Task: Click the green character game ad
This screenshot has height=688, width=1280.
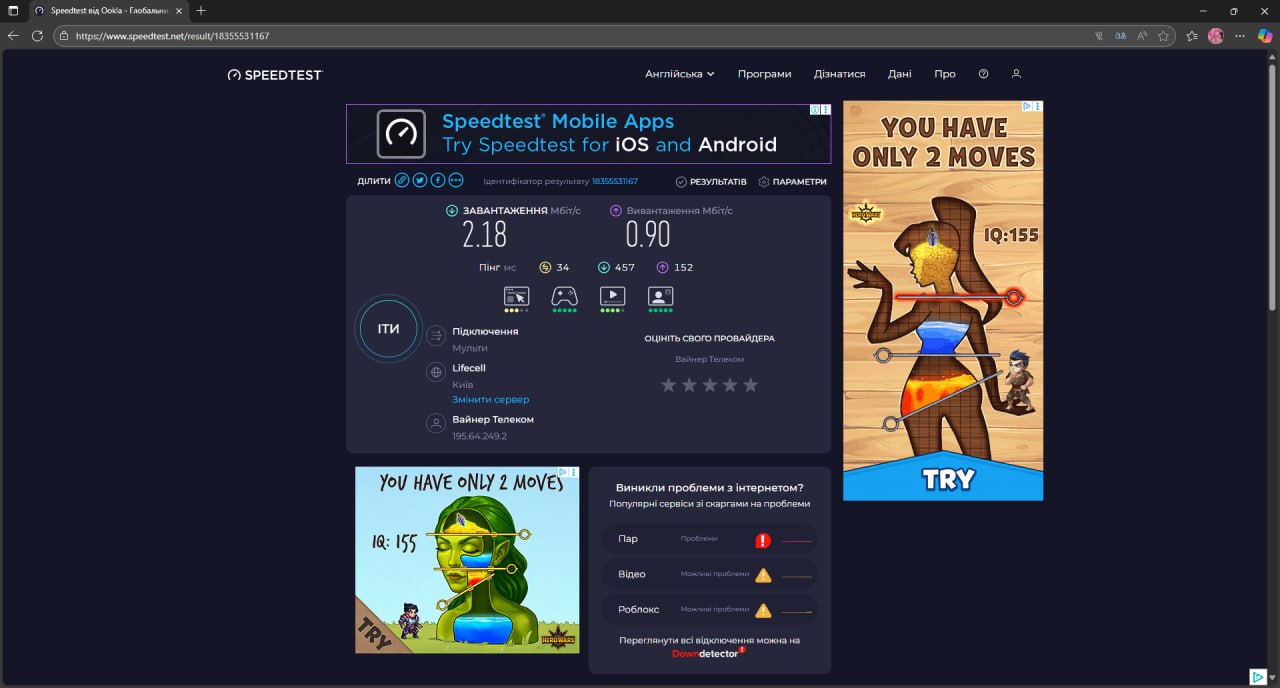Action: coord(467,560)
